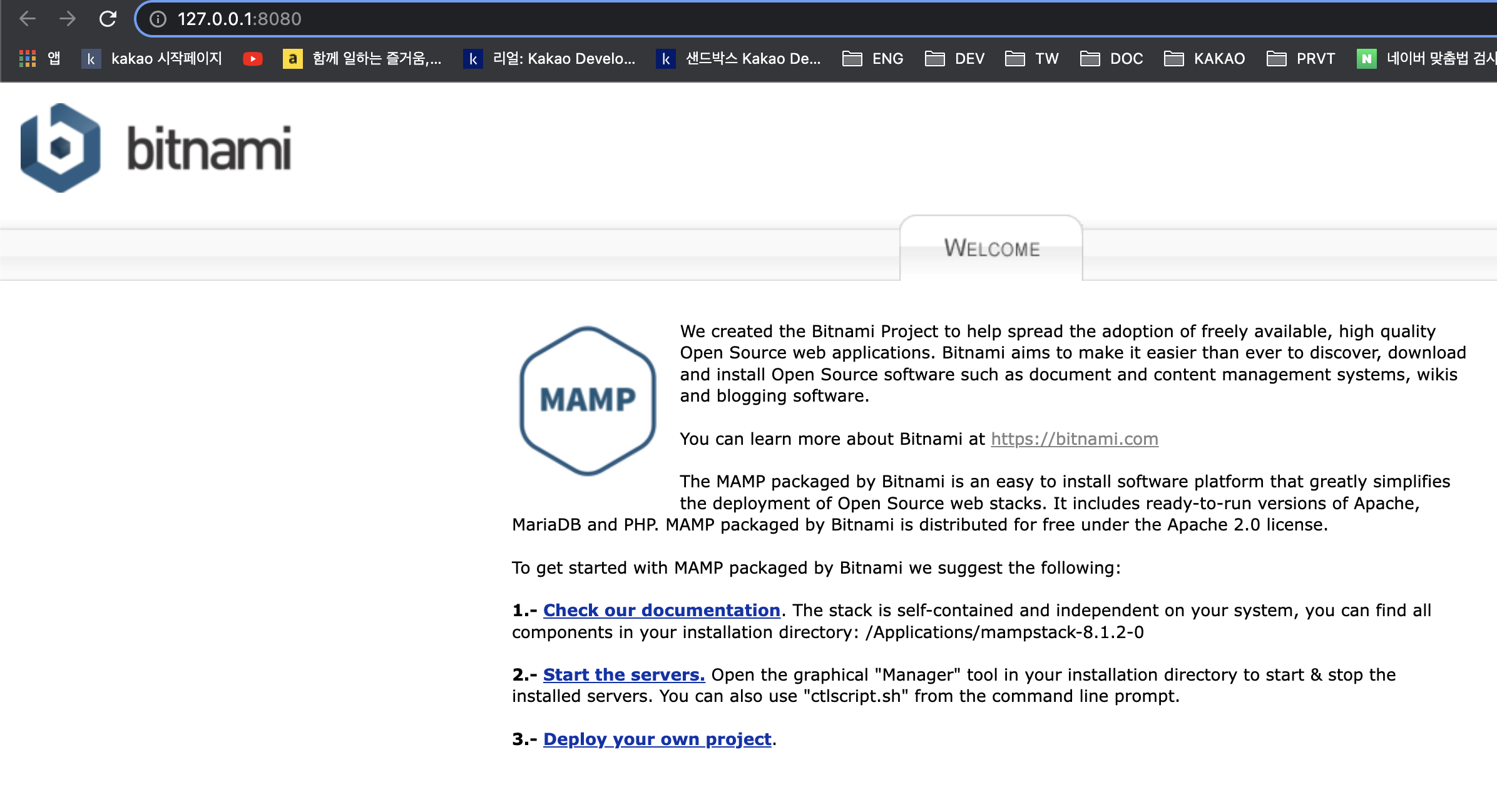Follow the https://bitnami.com link
The width and height of the screenshot is (1497, 812).
(x=1075, y=439)
